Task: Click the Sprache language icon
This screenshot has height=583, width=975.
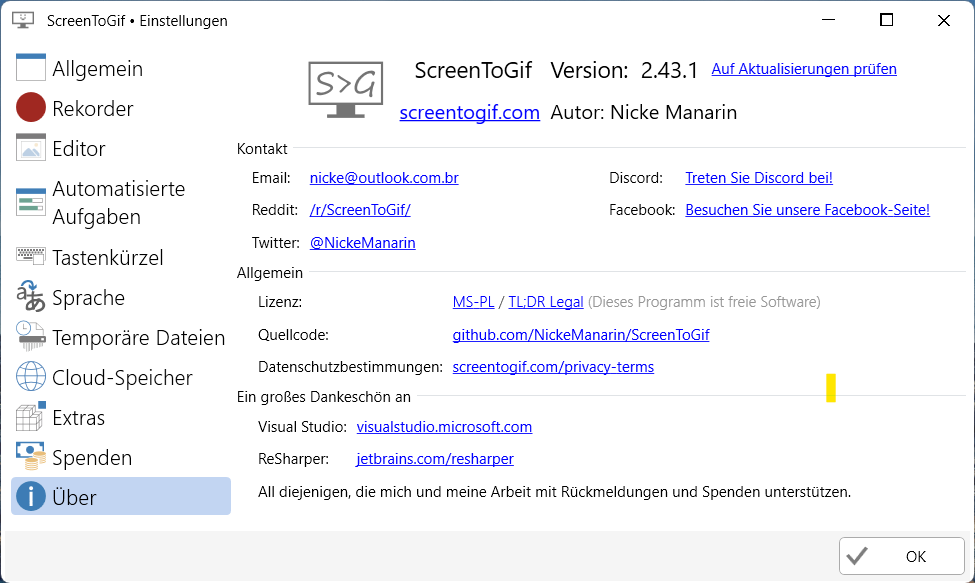Action: (31, 297)
